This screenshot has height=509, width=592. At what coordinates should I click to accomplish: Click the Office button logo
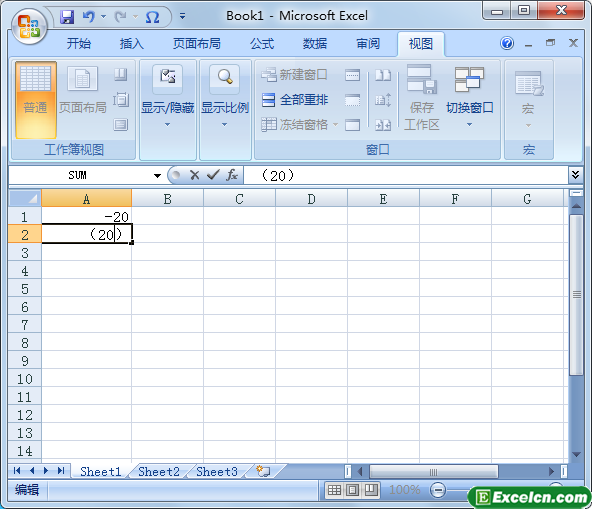click(x=29, y=26)
